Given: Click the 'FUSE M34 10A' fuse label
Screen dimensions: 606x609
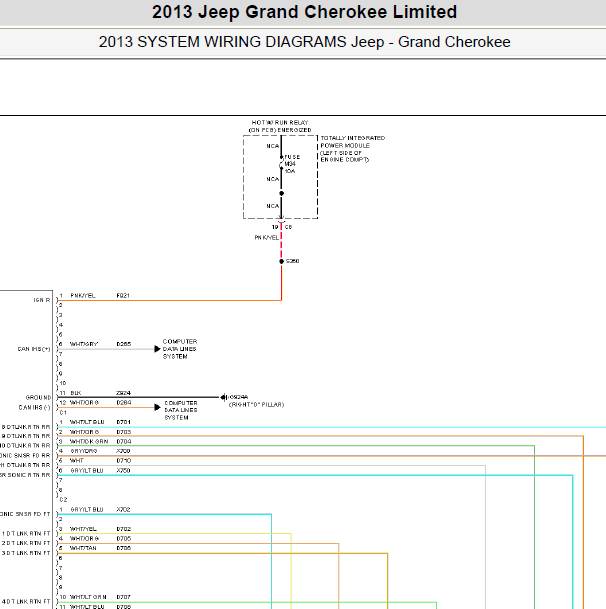Looking at the screenshot, I should (292, 164).
